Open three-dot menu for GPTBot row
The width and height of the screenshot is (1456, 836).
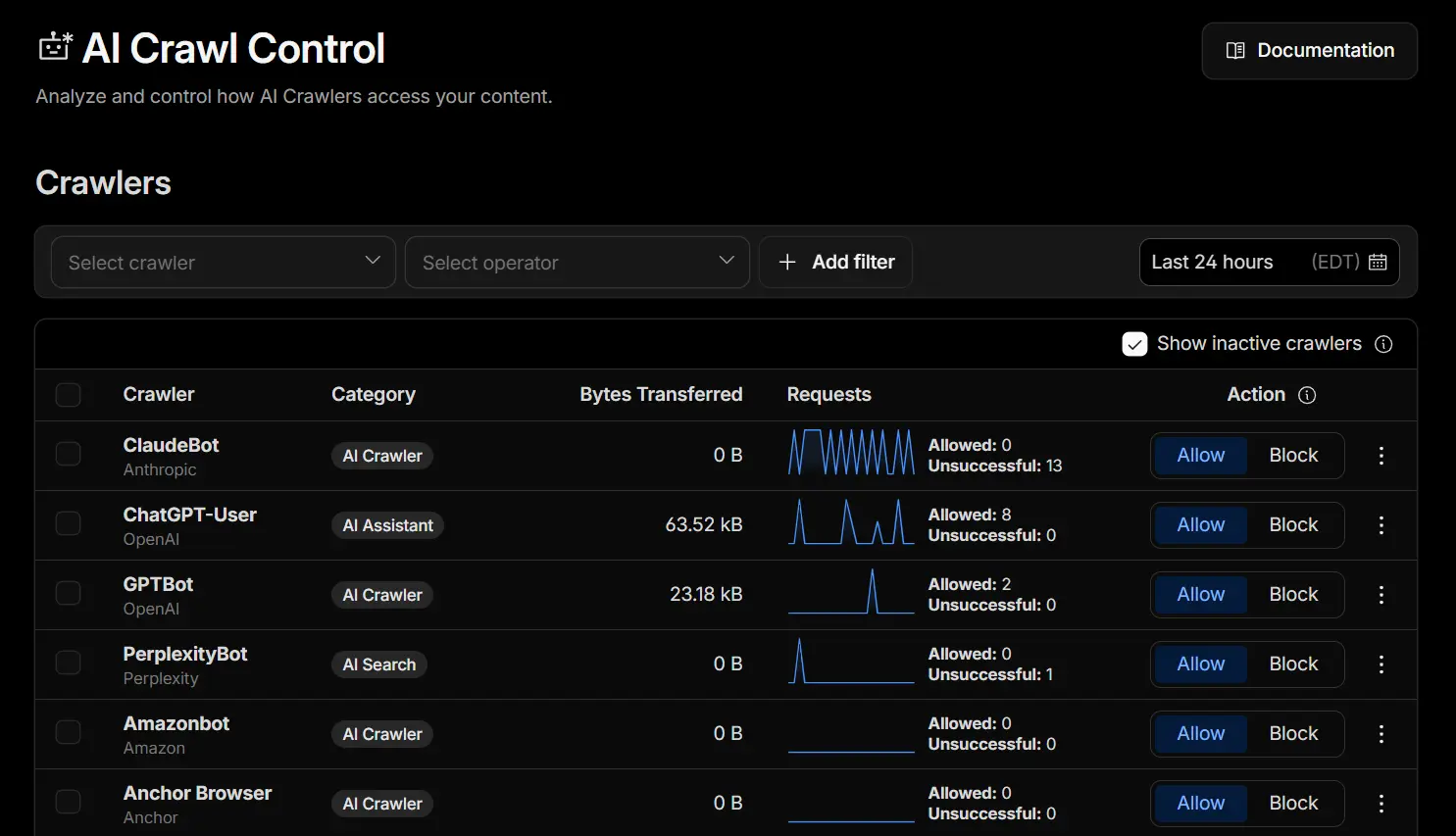tap(1381, 595)
